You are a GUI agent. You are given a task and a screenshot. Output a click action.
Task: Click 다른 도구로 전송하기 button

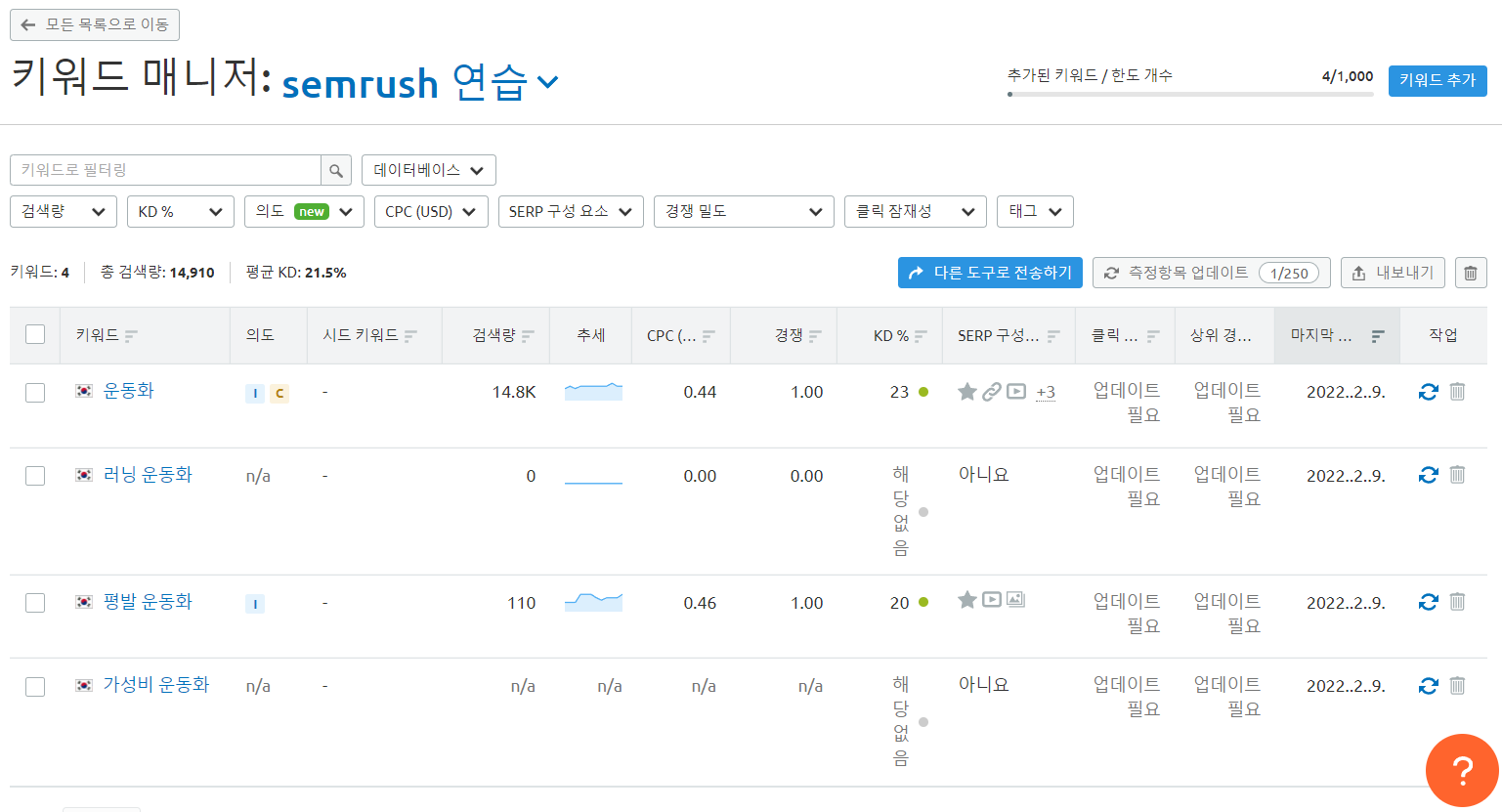pyautogui.click(x=990, y=274)
